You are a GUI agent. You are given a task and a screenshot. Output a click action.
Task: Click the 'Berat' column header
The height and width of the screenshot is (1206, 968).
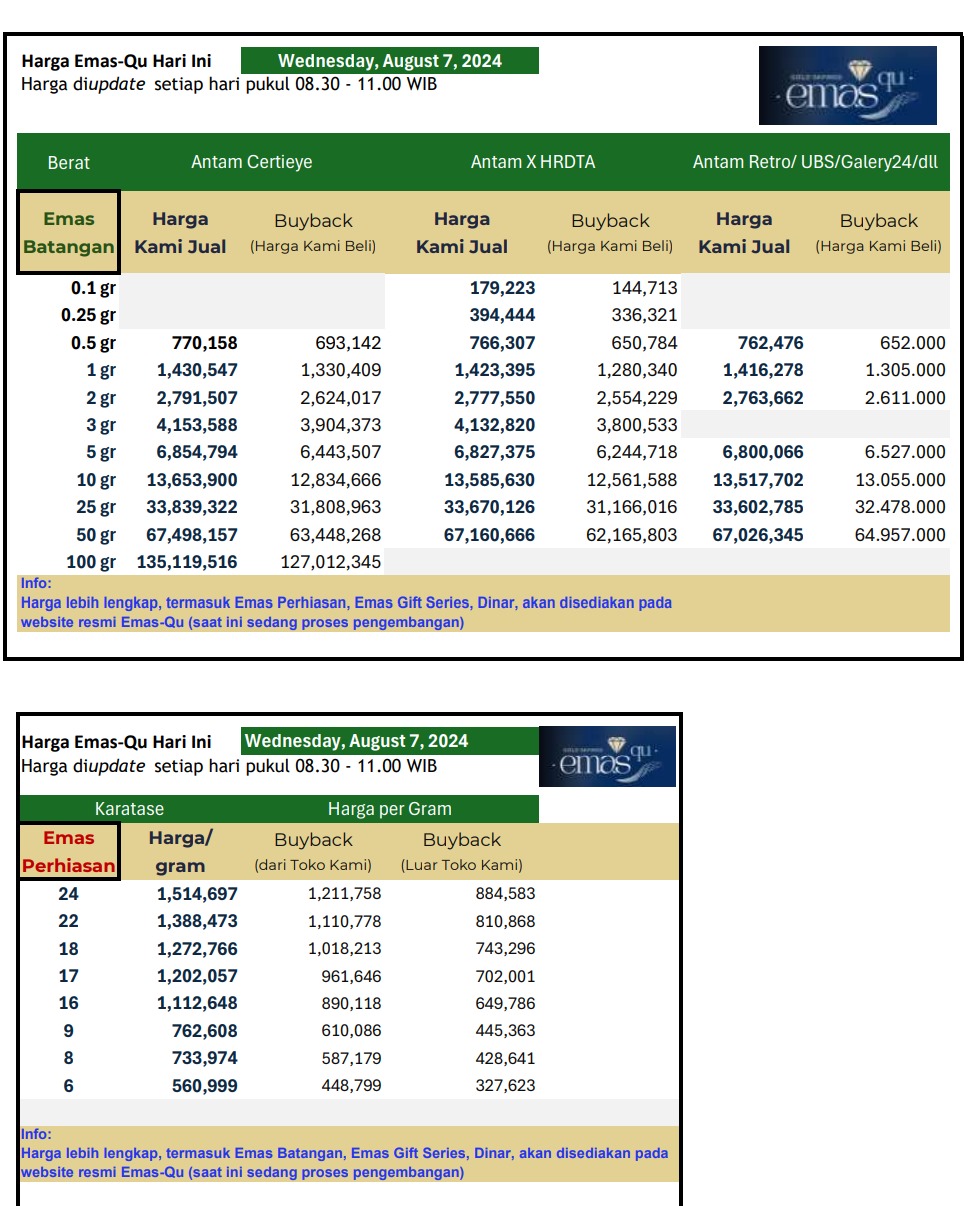click(68, 162)
